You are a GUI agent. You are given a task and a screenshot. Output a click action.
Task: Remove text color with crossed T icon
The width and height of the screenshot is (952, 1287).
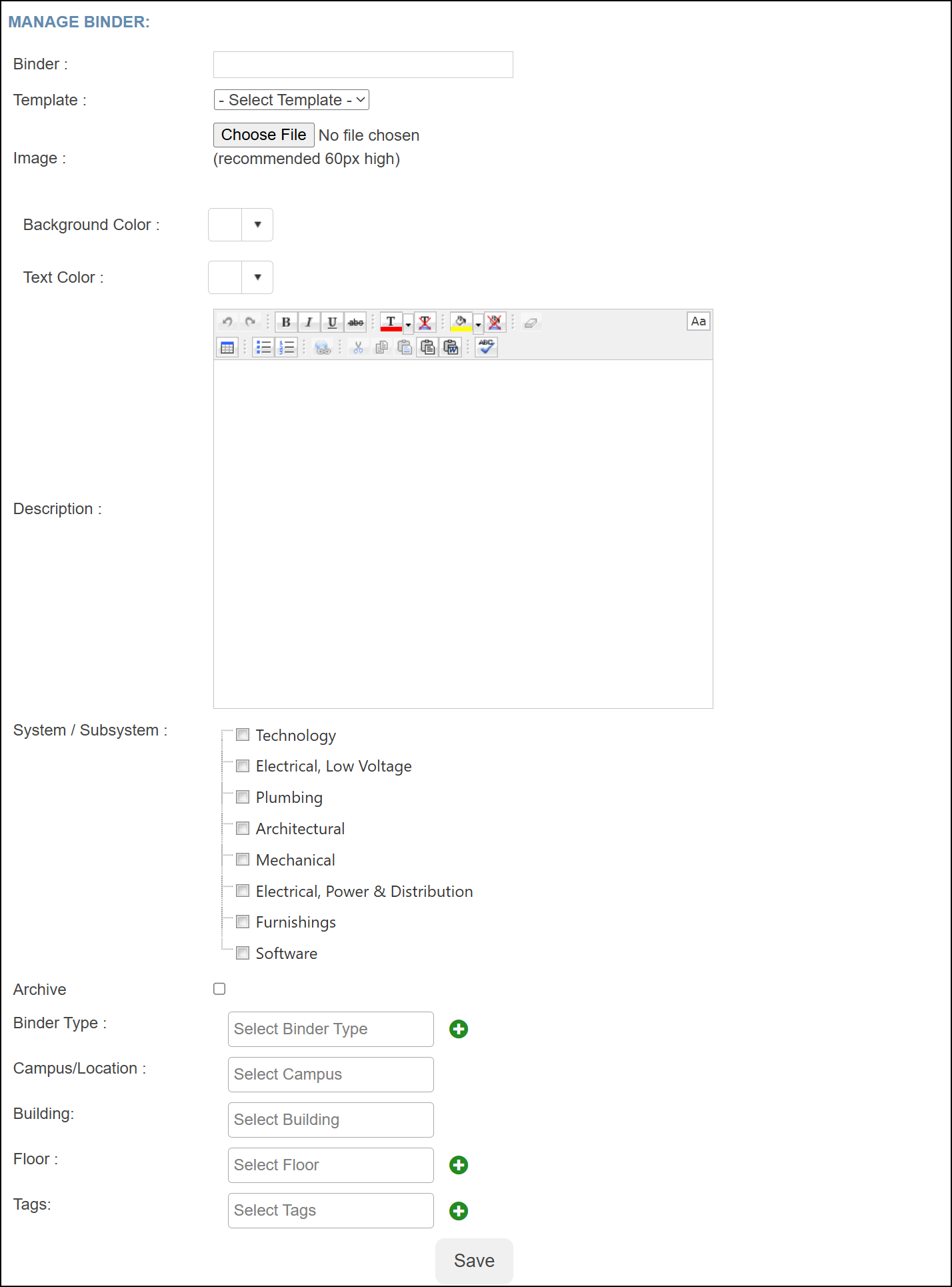425,322
